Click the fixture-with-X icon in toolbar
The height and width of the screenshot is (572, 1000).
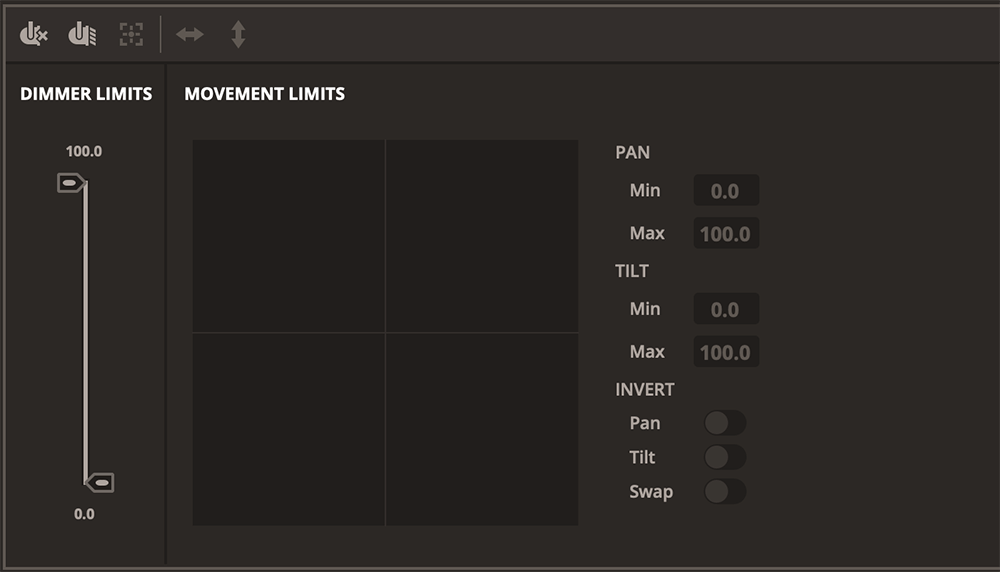click(34, 35)
